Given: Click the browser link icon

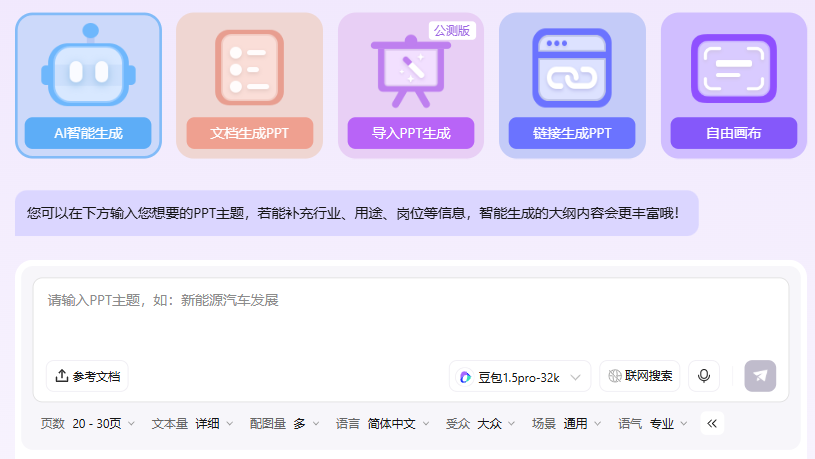Looking at the screenshot, I should [572, 68].
